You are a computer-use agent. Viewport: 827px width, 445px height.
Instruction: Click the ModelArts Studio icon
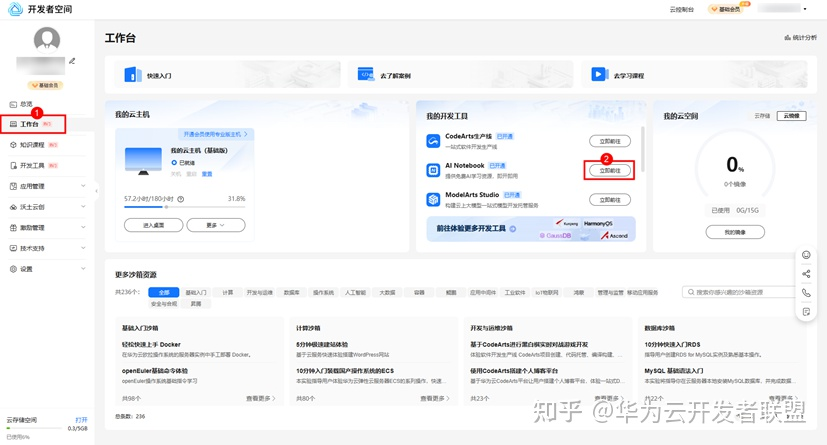coord(433,200)
